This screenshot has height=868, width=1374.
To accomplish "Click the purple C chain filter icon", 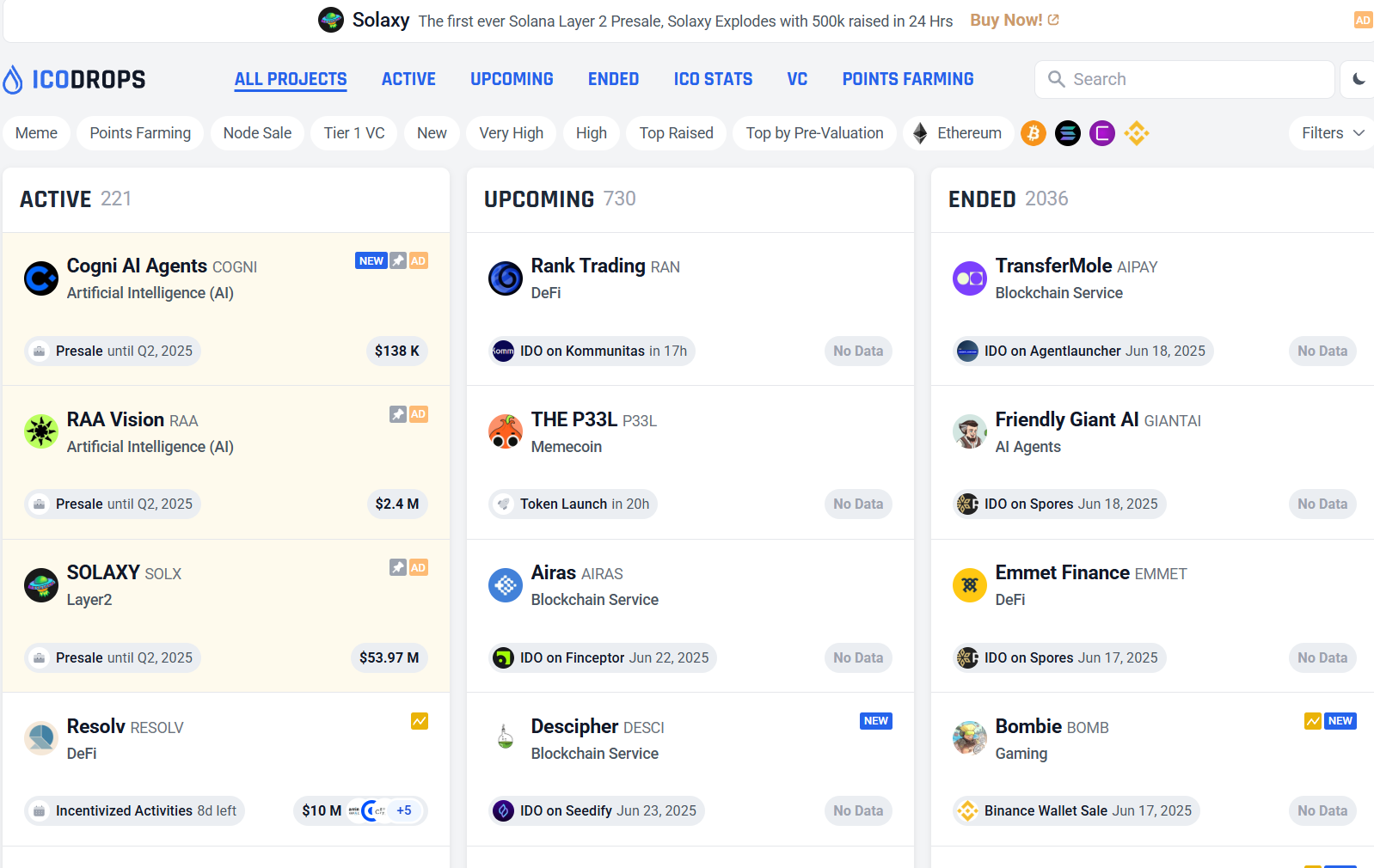I will click(1101, 133).
